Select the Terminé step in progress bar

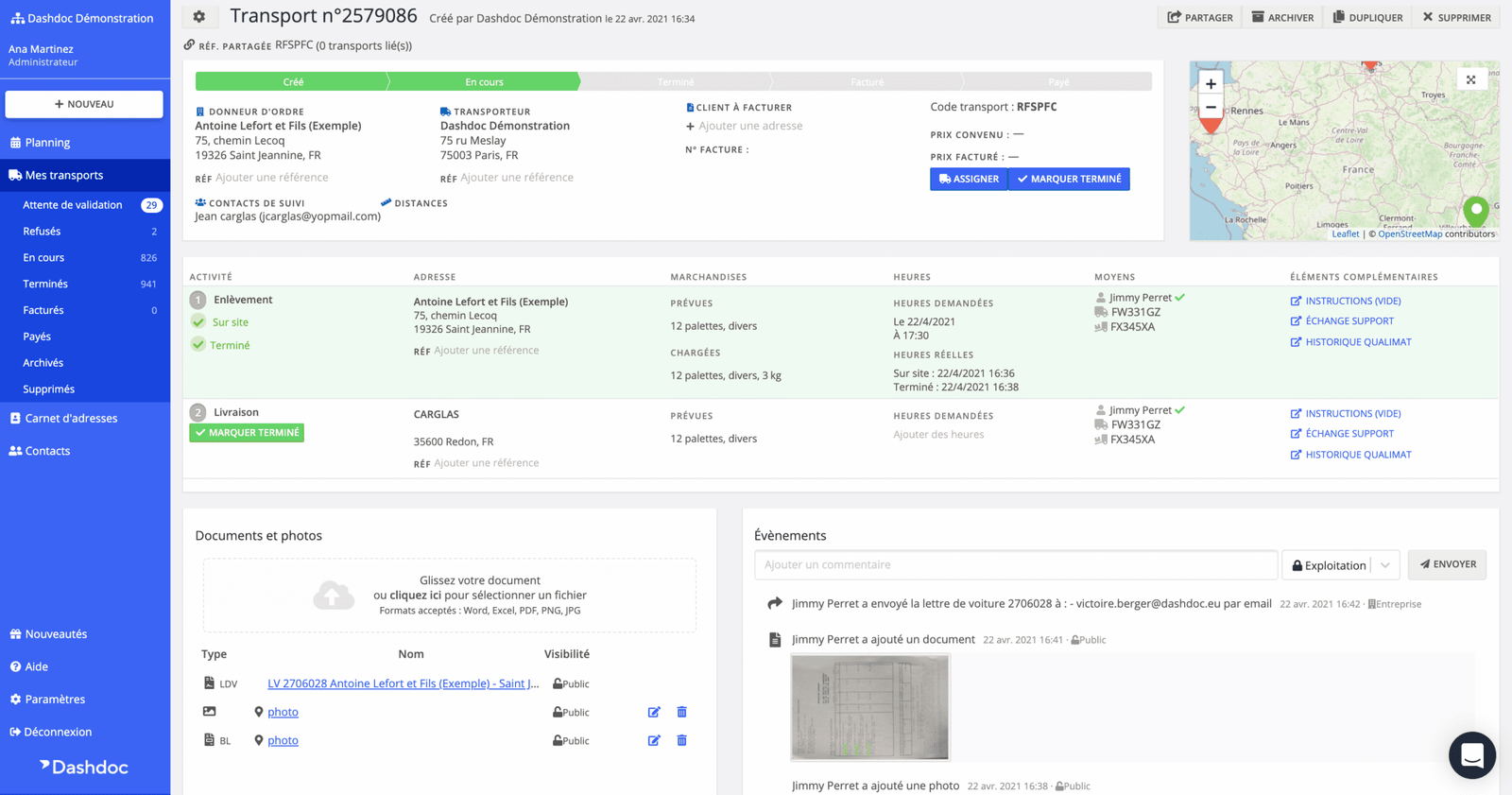[x=675, y=82]
